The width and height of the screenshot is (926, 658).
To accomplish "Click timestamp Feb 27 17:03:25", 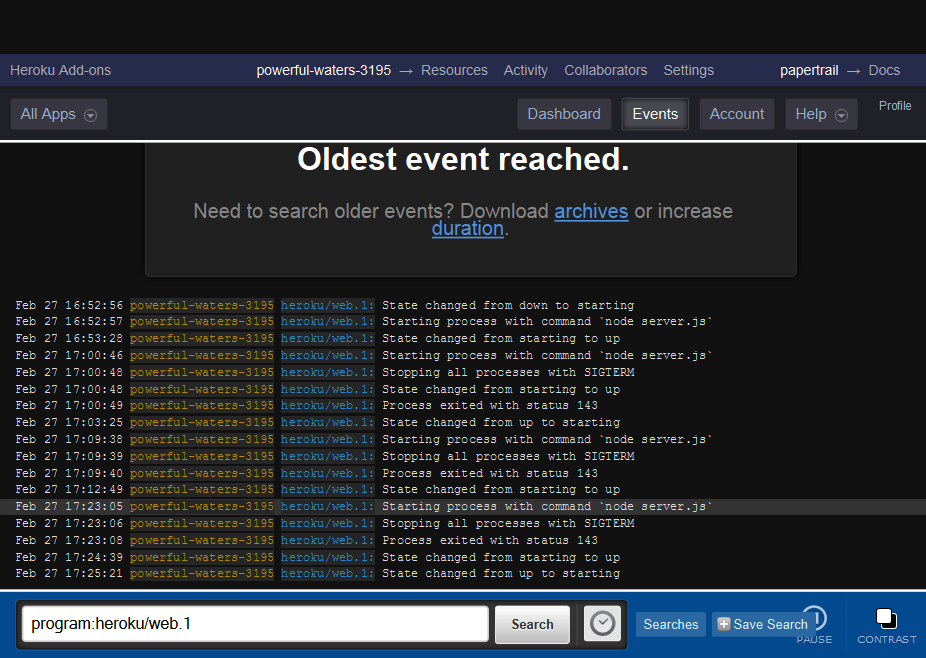I will tap(69, 423).
